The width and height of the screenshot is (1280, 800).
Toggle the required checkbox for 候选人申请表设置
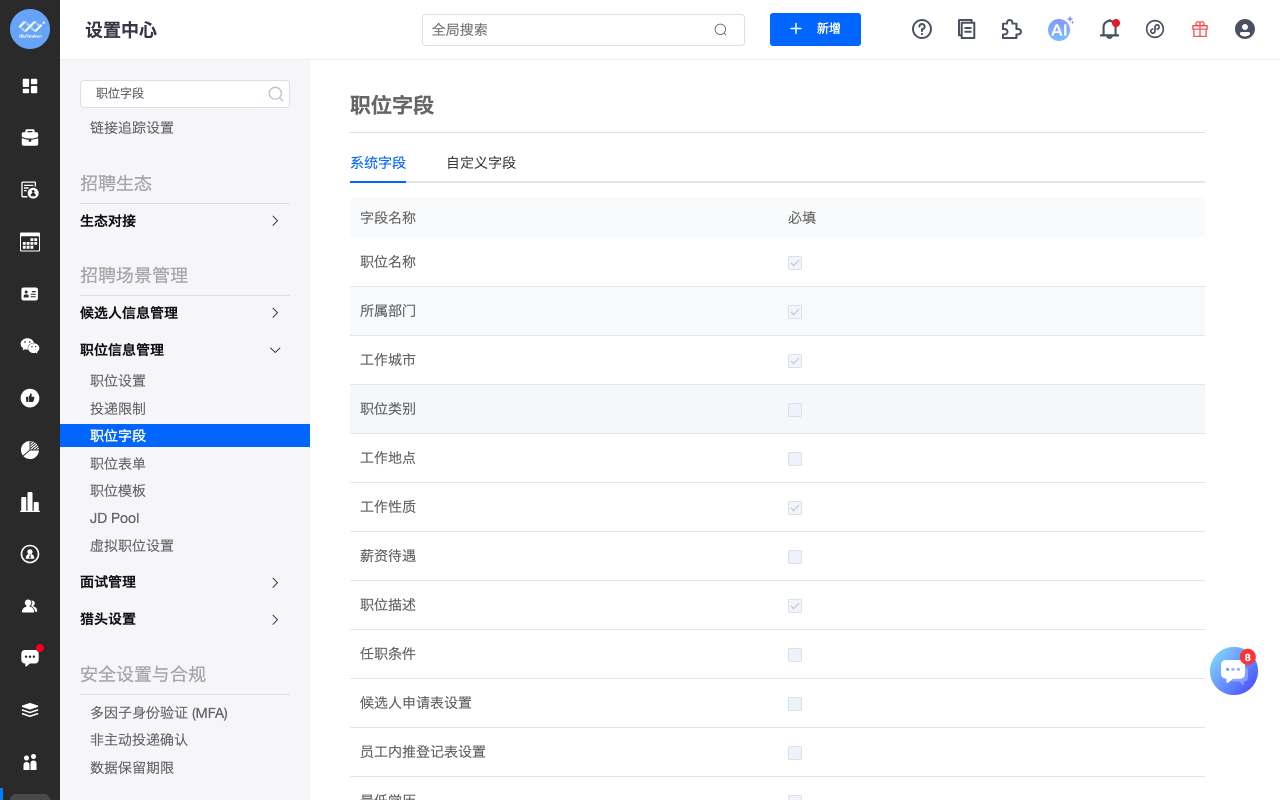[x=795, y=704]
